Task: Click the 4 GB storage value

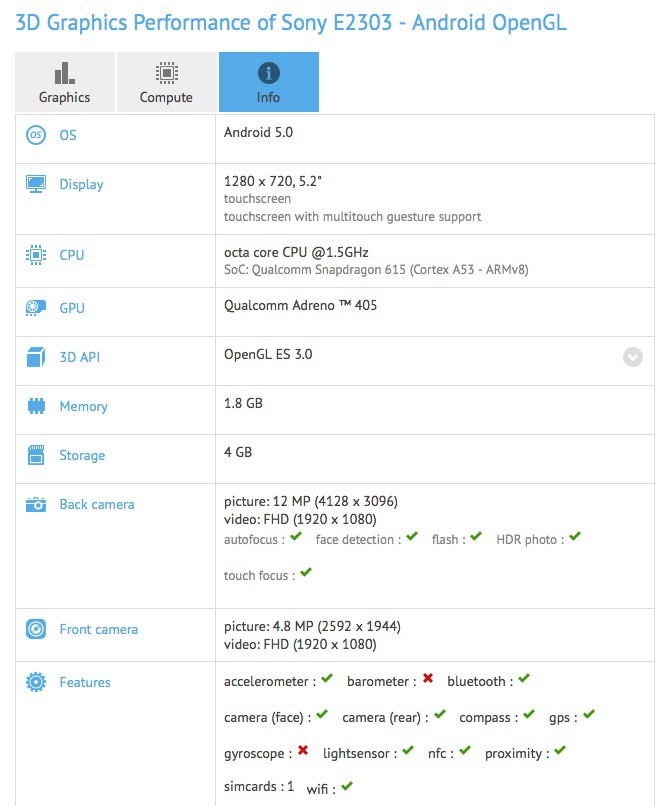Action: coord(238,452)
